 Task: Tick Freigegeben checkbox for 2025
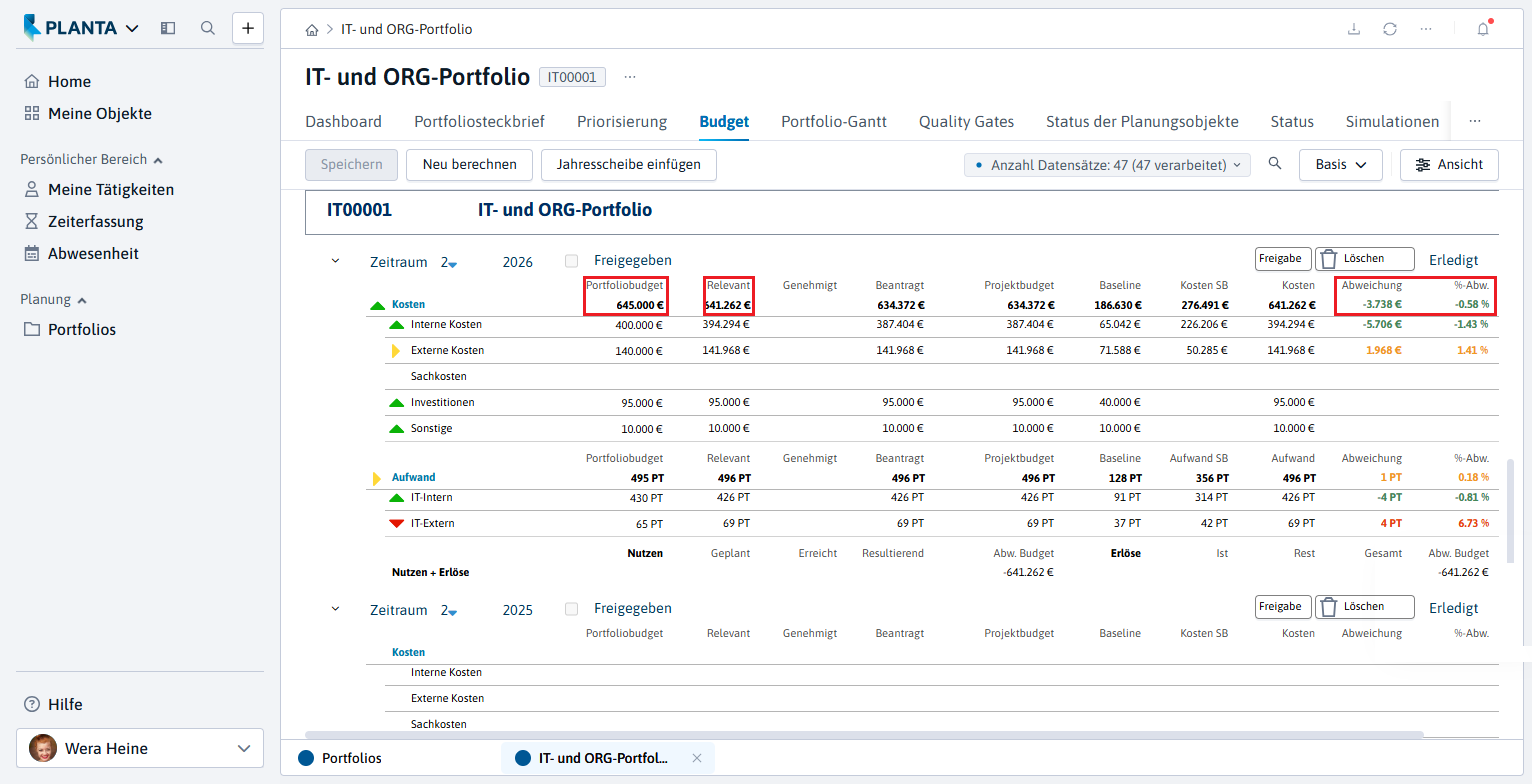click(572, 609)
